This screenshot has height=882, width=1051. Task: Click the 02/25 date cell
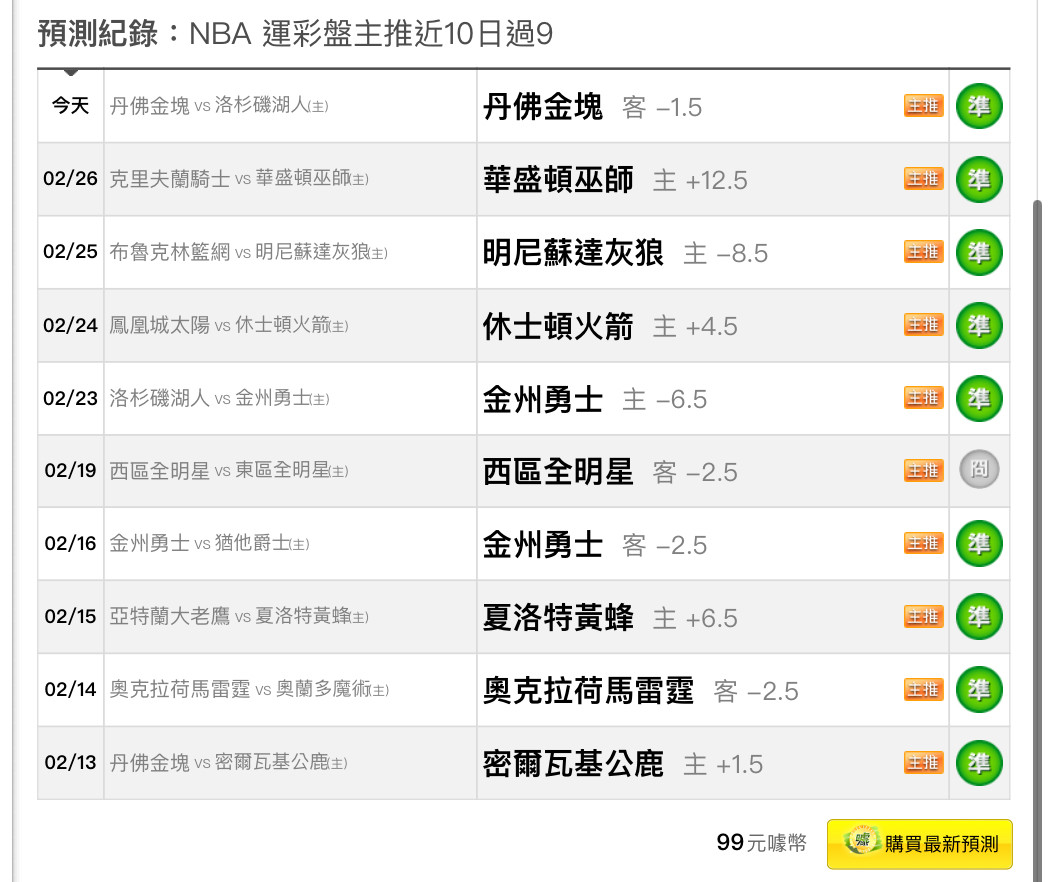pyautogui.click(x=70, y=252)
